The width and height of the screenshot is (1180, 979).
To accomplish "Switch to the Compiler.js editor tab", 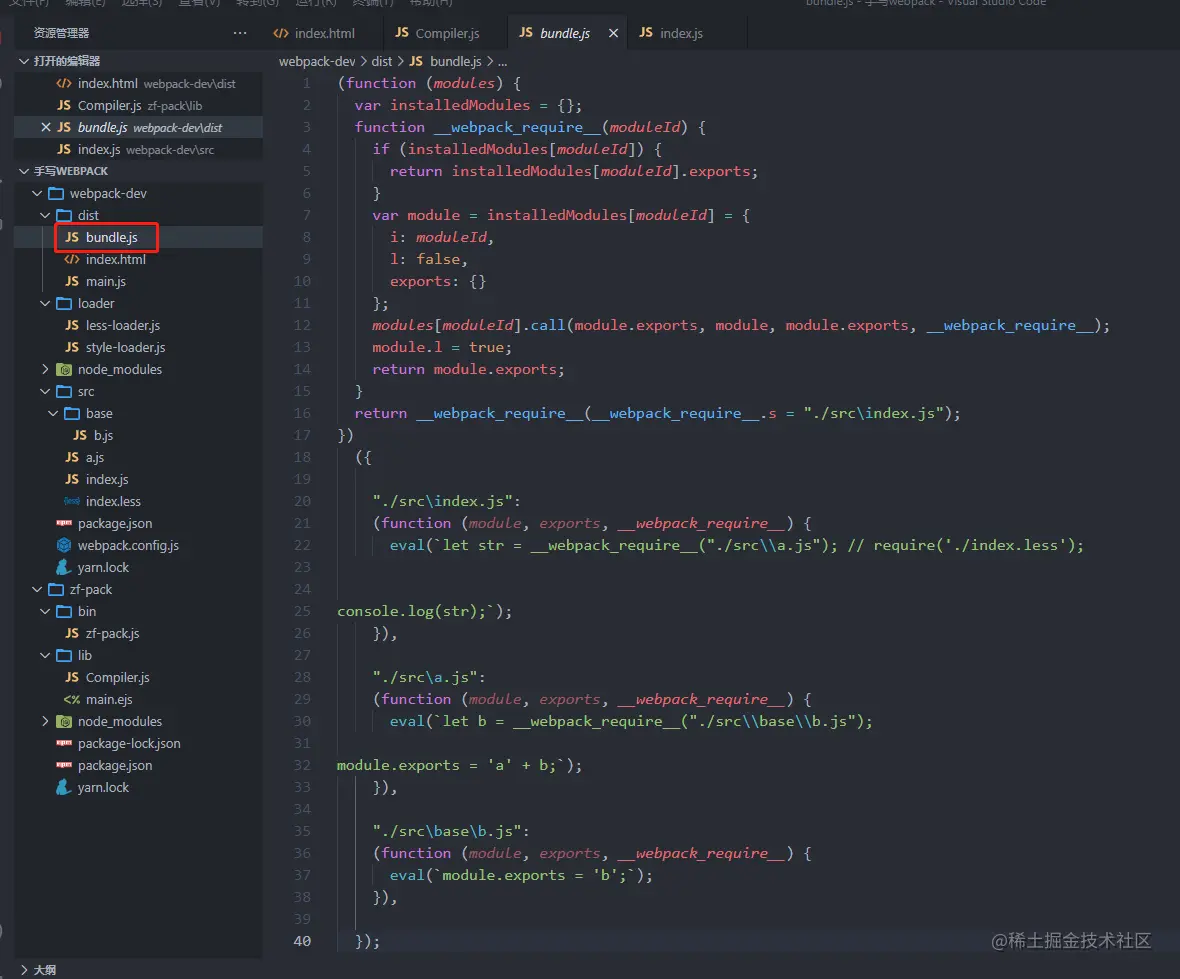I will click(x=437, y=33).
